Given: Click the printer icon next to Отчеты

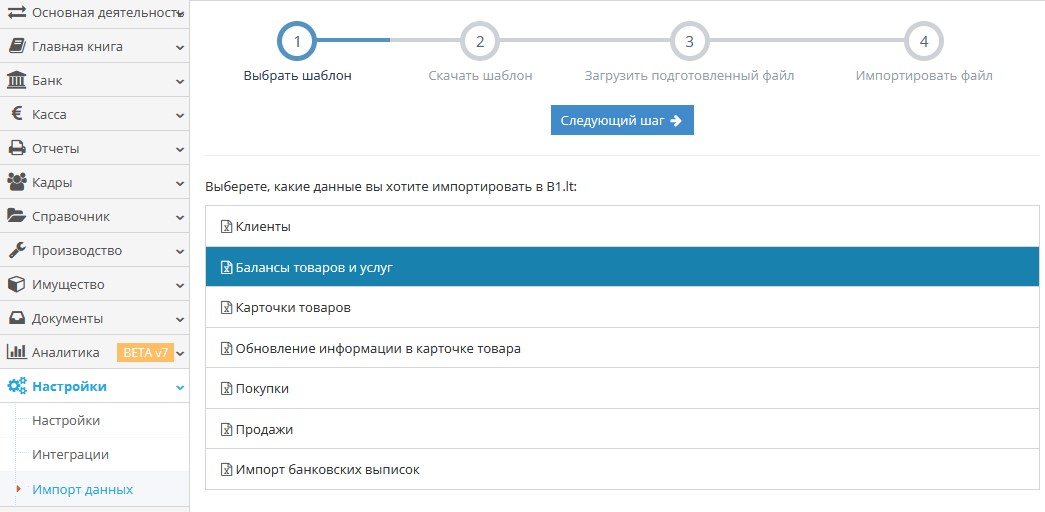Looking at the screenshot, I should point(16,148).
